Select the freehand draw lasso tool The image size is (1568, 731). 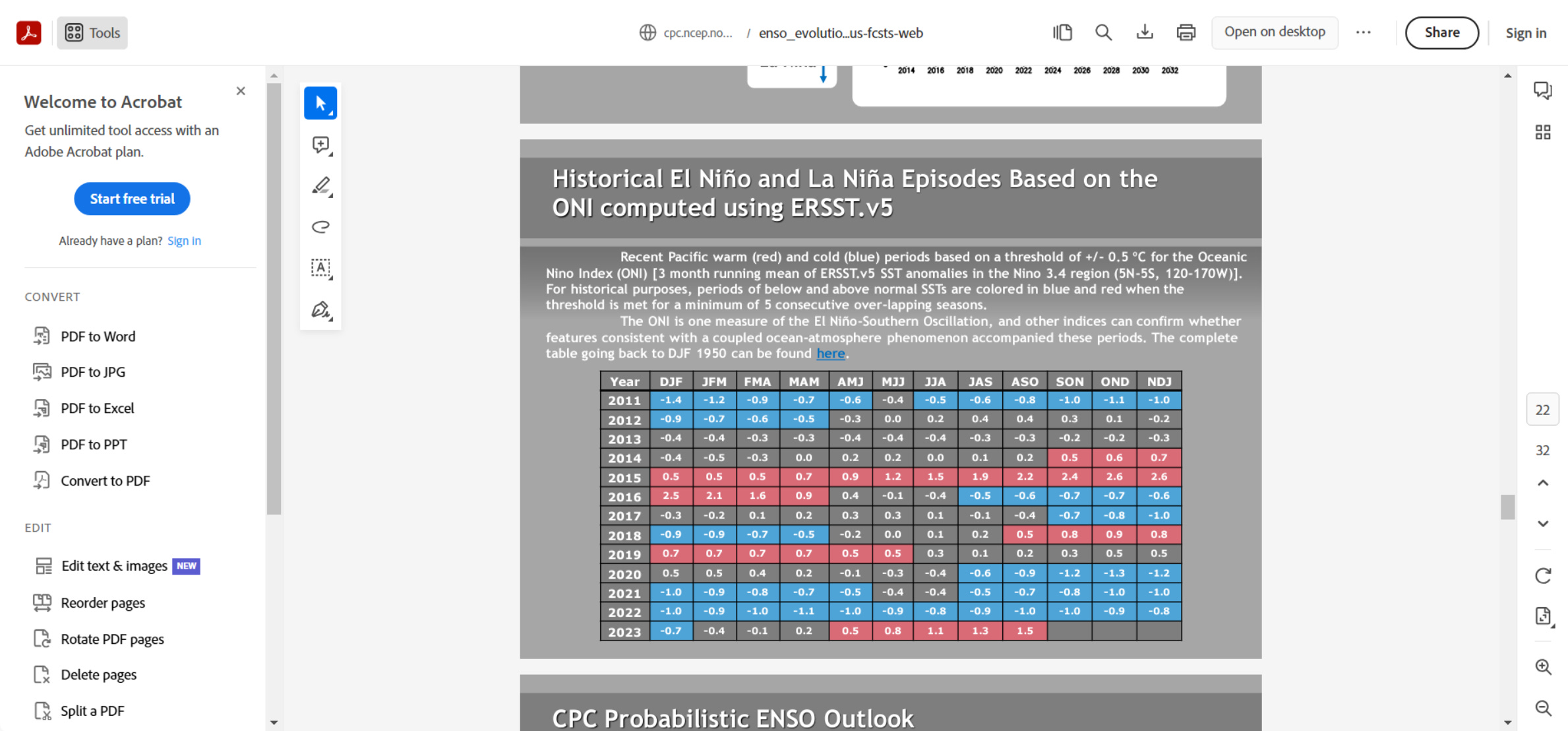[x=320, y=227]
